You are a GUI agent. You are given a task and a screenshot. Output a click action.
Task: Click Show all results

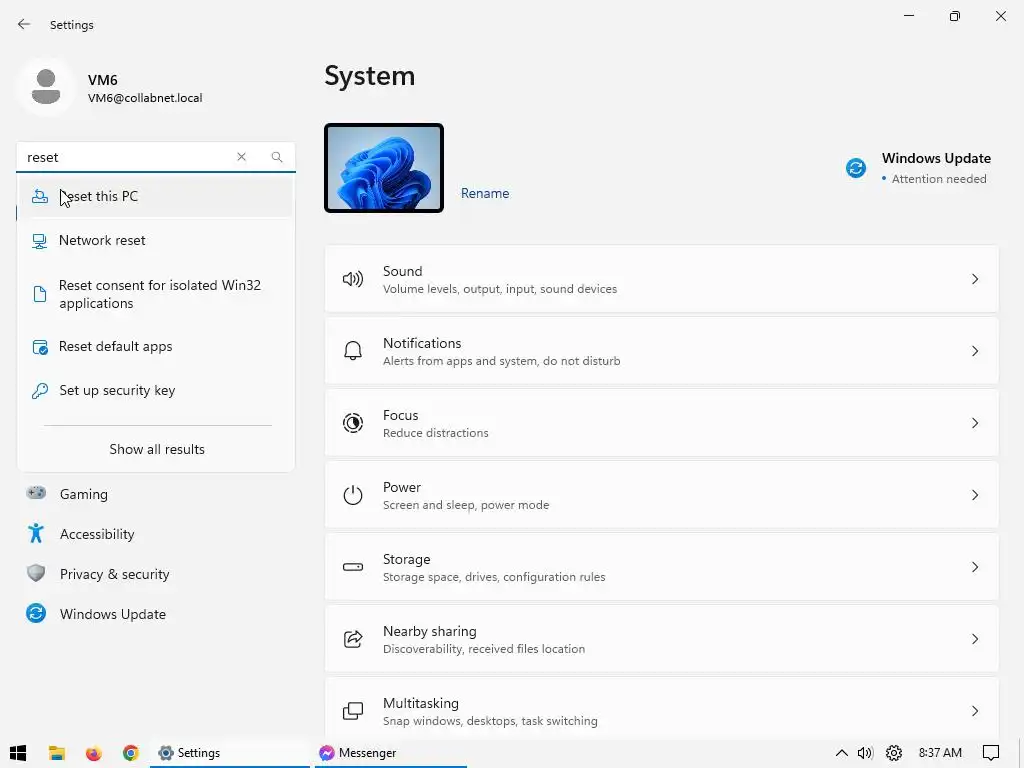click(x=157, y=449)
